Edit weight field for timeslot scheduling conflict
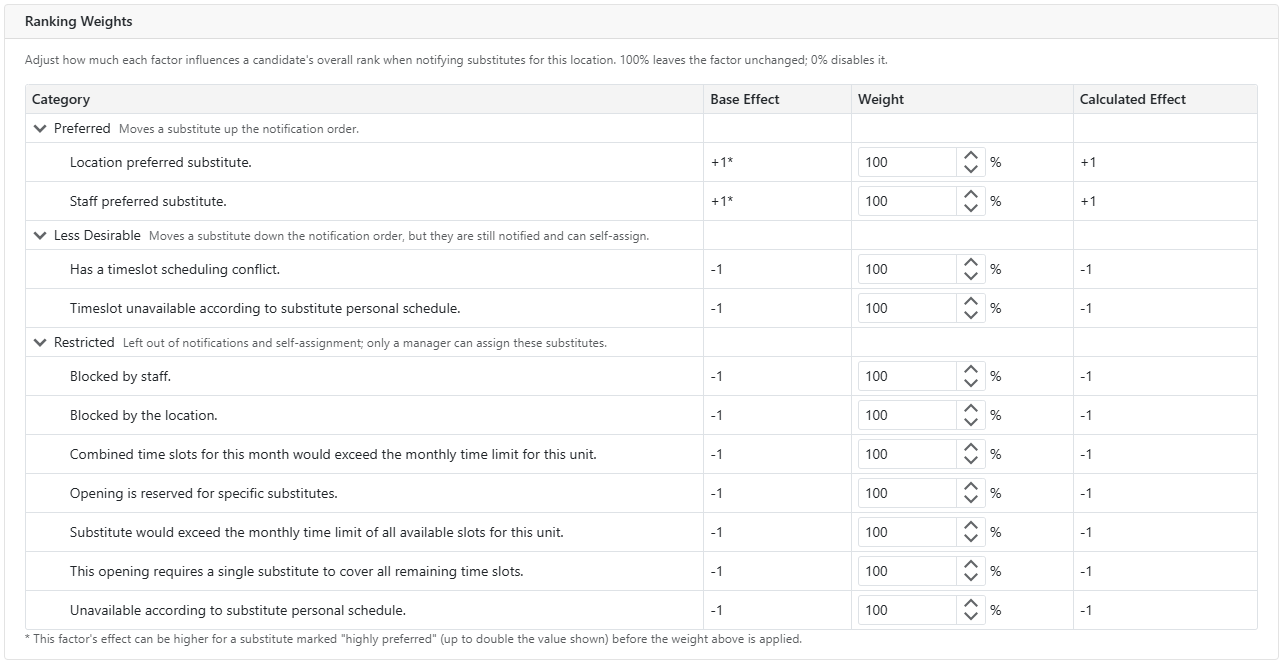 (x=907, y=269)
